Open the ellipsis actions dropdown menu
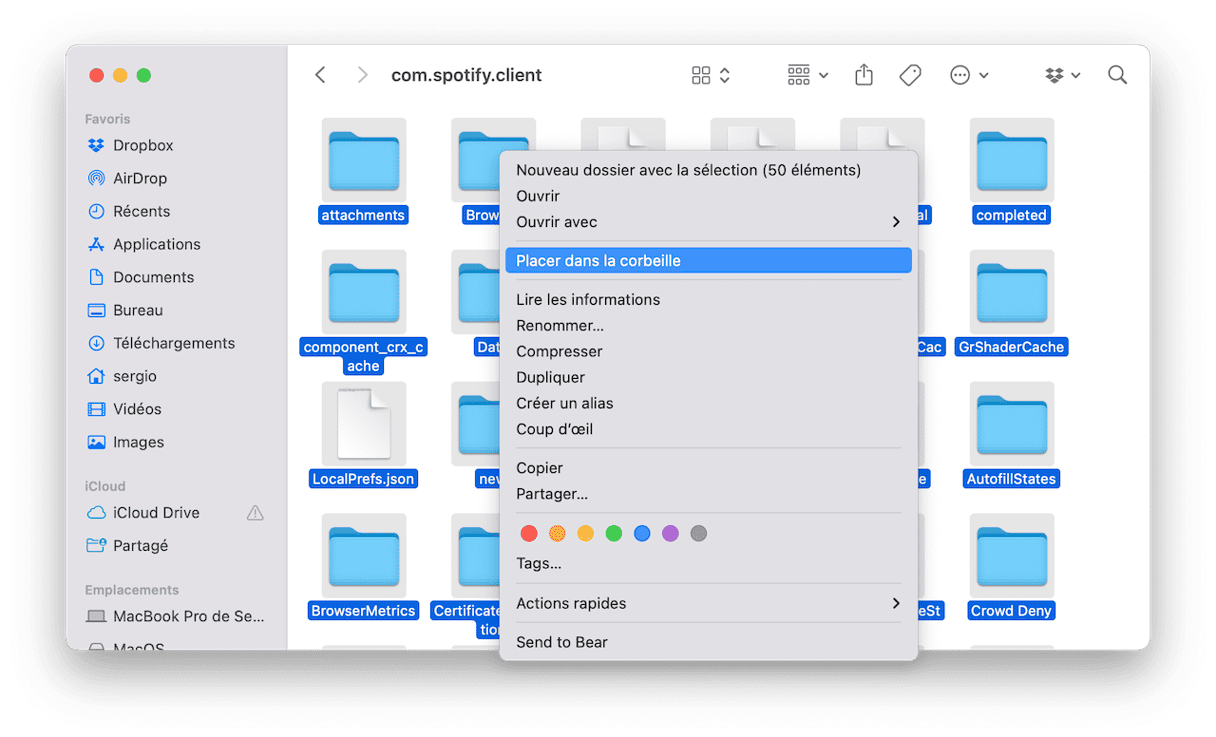Screen dimensions: 1216x737 pos(968,75)
